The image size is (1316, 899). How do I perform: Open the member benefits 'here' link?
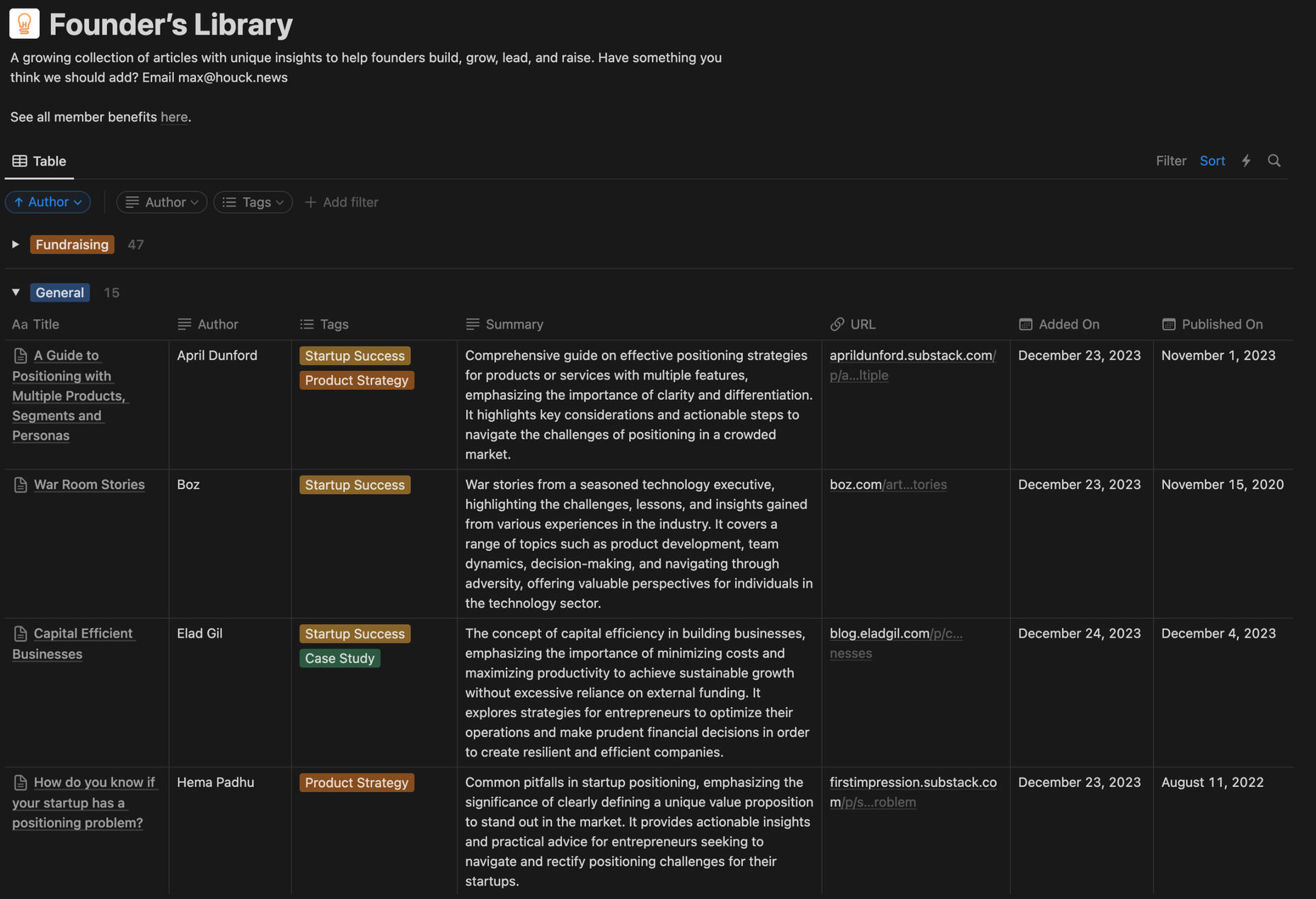[174, 117]
